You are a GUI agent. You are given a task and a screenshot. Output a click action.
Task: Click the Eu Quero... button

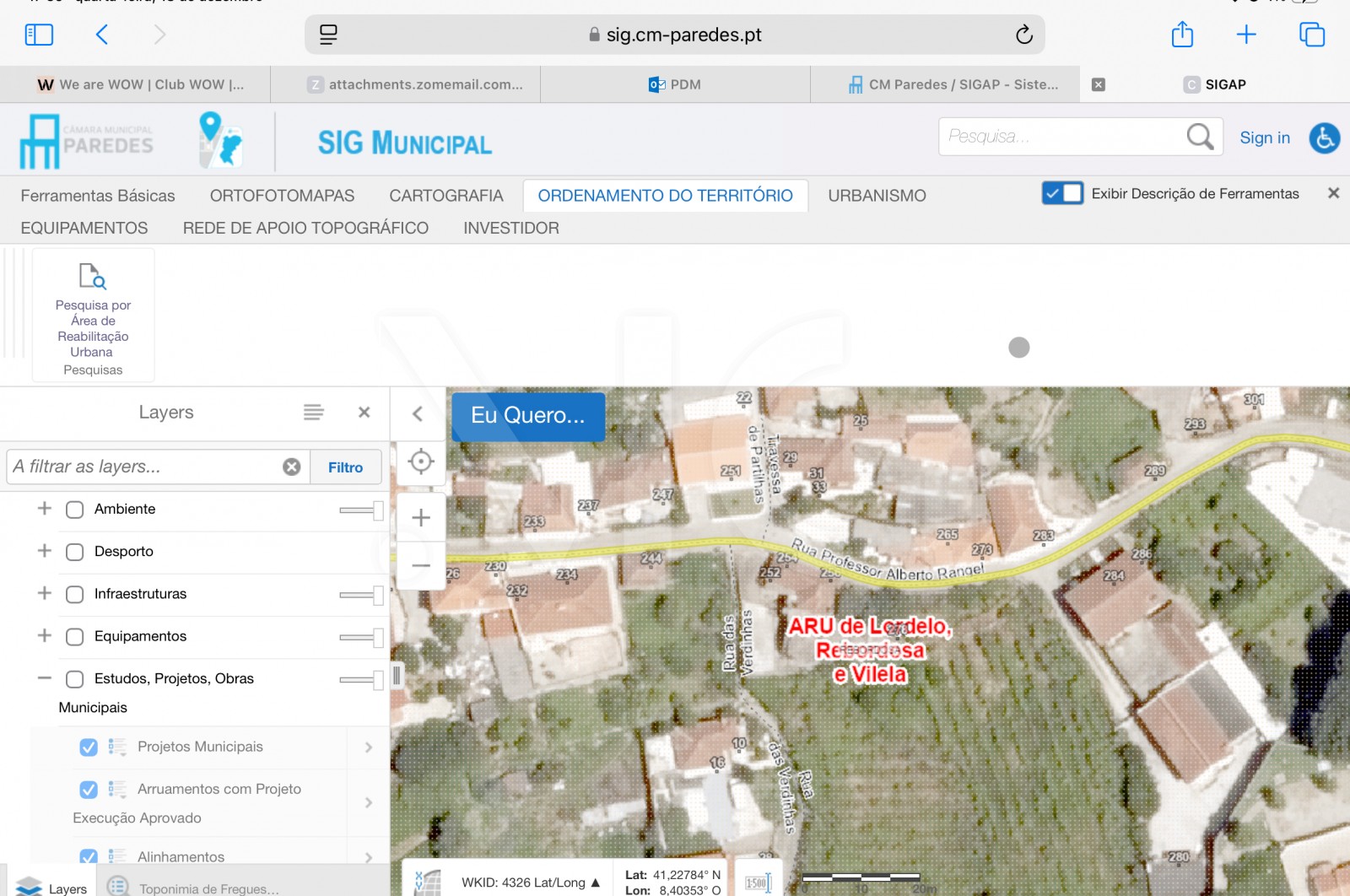point(527,416)
